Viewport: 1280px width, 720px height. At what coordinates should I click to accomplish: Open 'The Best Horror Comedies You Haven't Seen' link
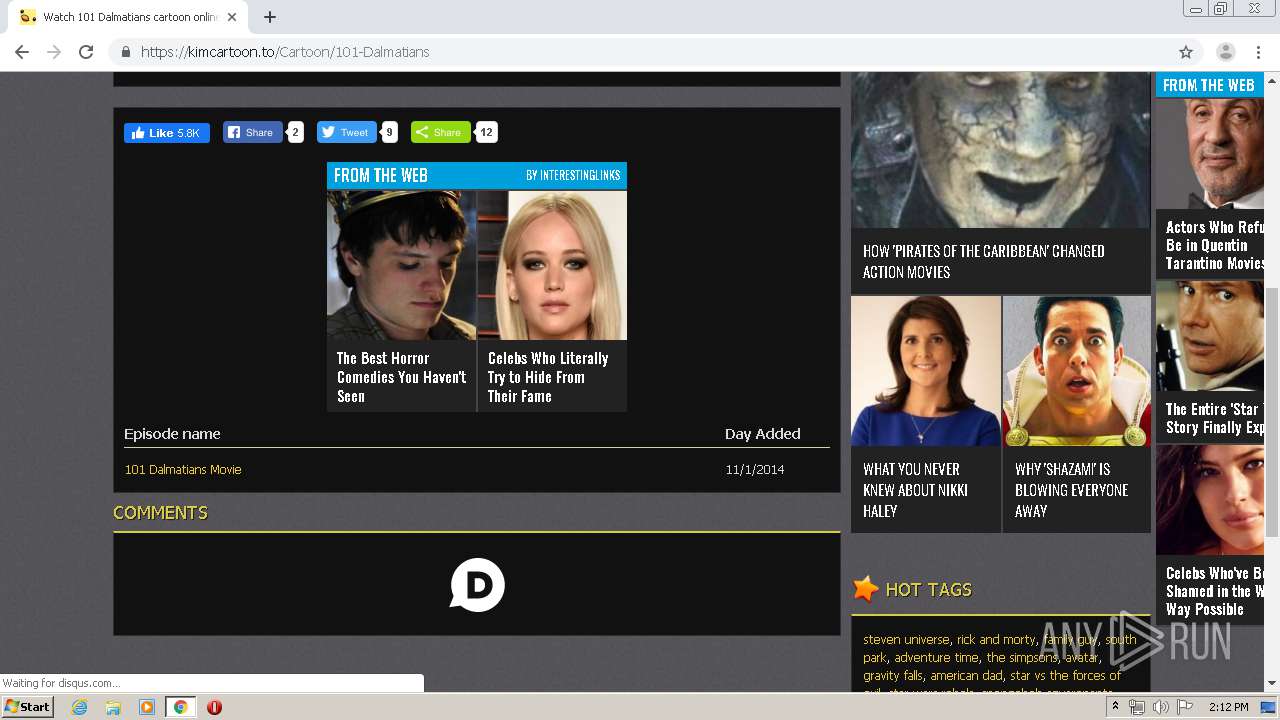(401, 377)
